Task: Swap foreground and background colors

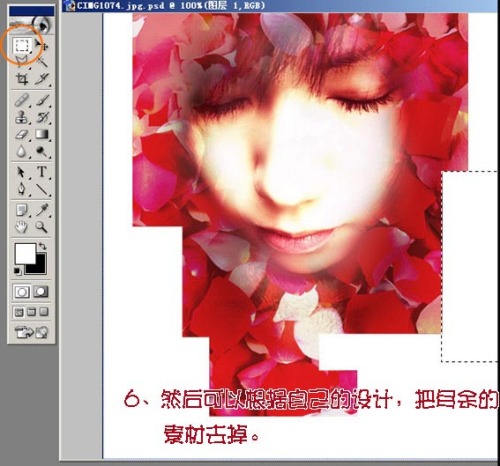Action: click(43, 246)
